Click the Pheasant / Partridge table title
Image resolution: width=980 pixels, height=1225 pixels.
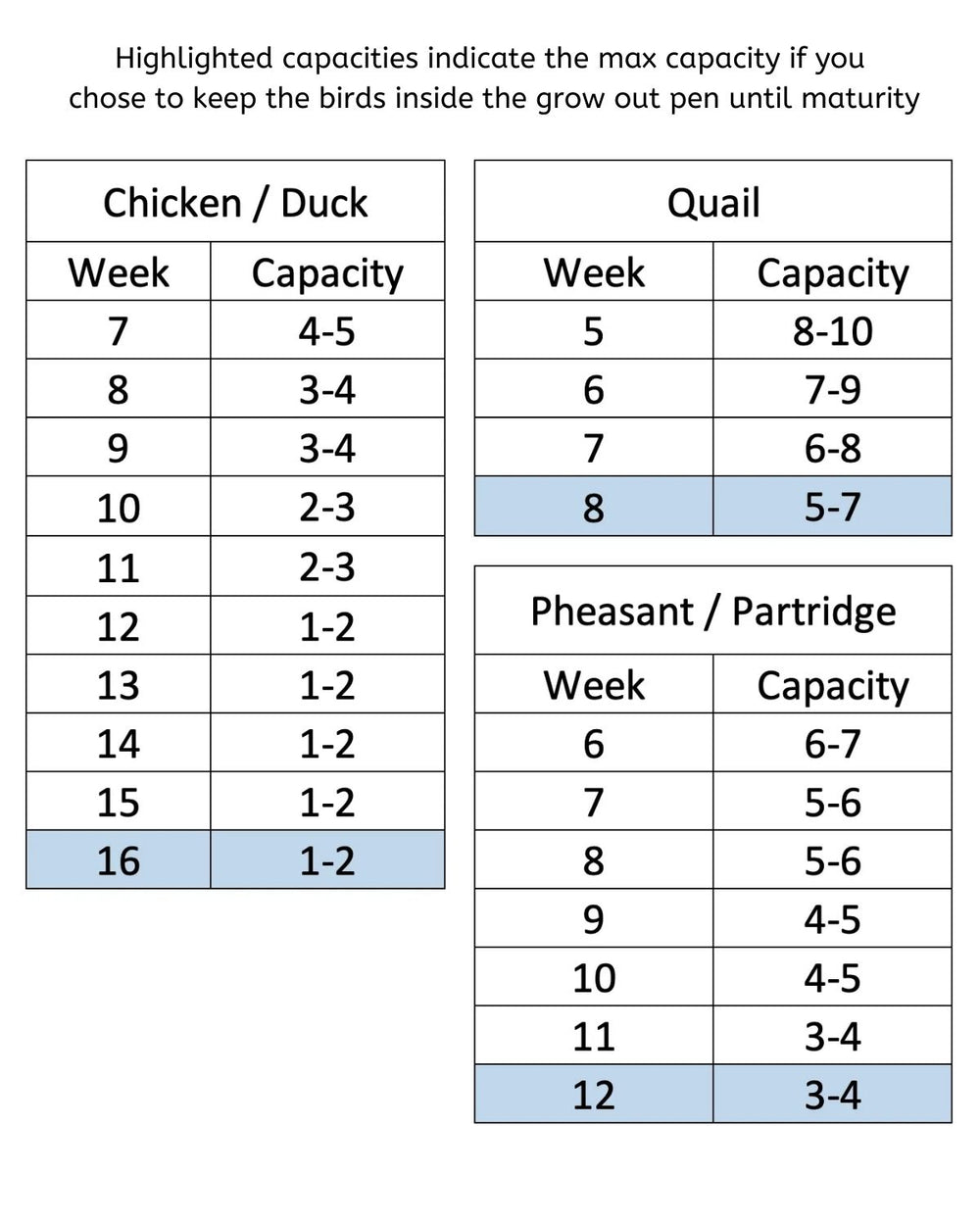click(x=712, y=611)
